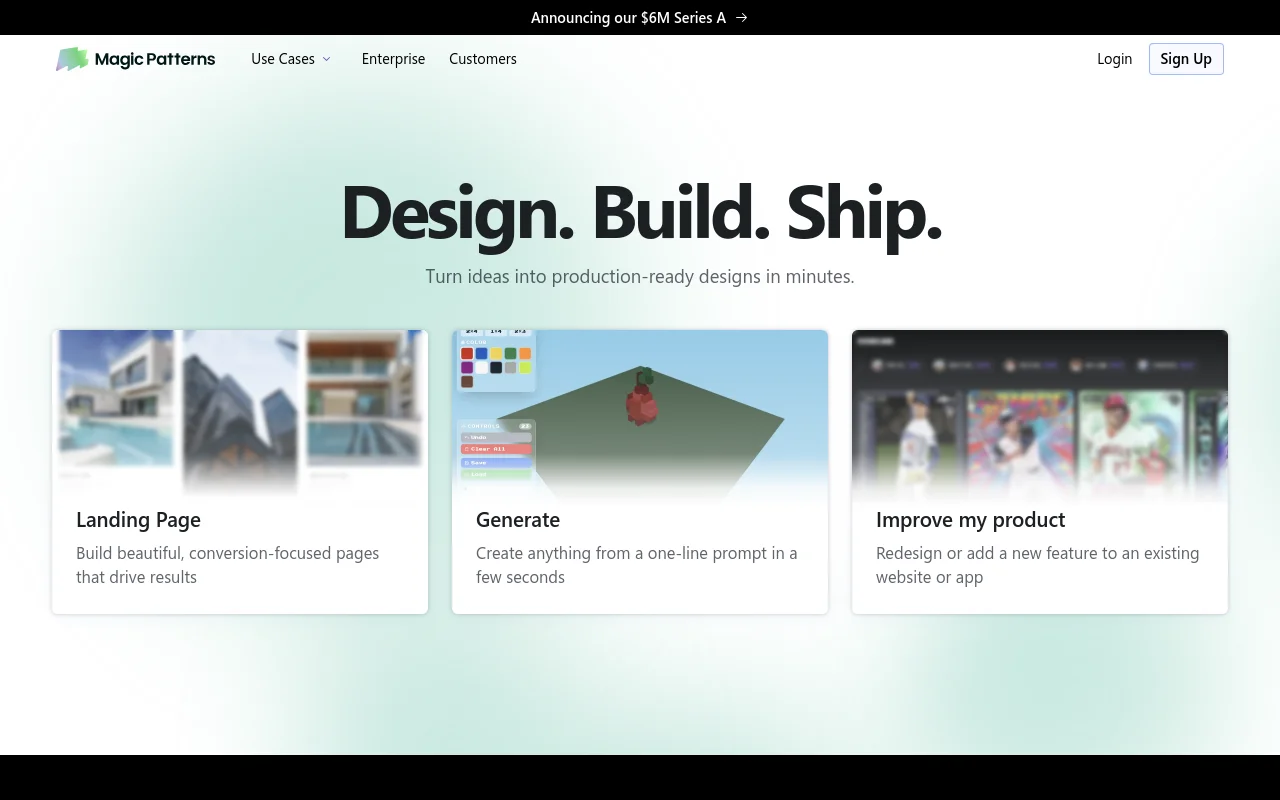Screen dimensions: 1280x800
Task: Open the Use Cases menu
Action: [283, 59]
